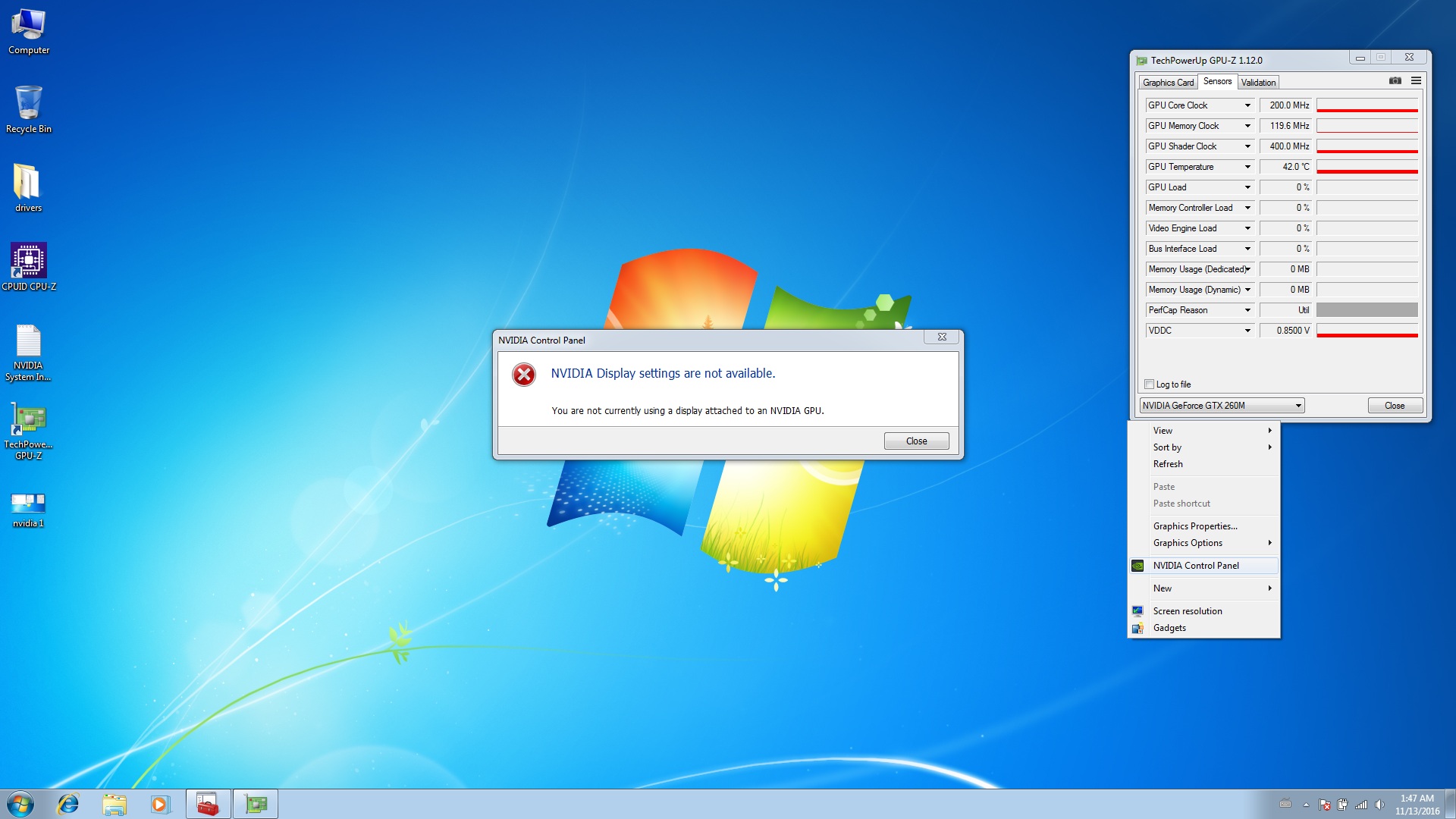Screen dimensions: 1456x819
Task: Open Graphics Properties... menu entry
Action: (1203, 526)
